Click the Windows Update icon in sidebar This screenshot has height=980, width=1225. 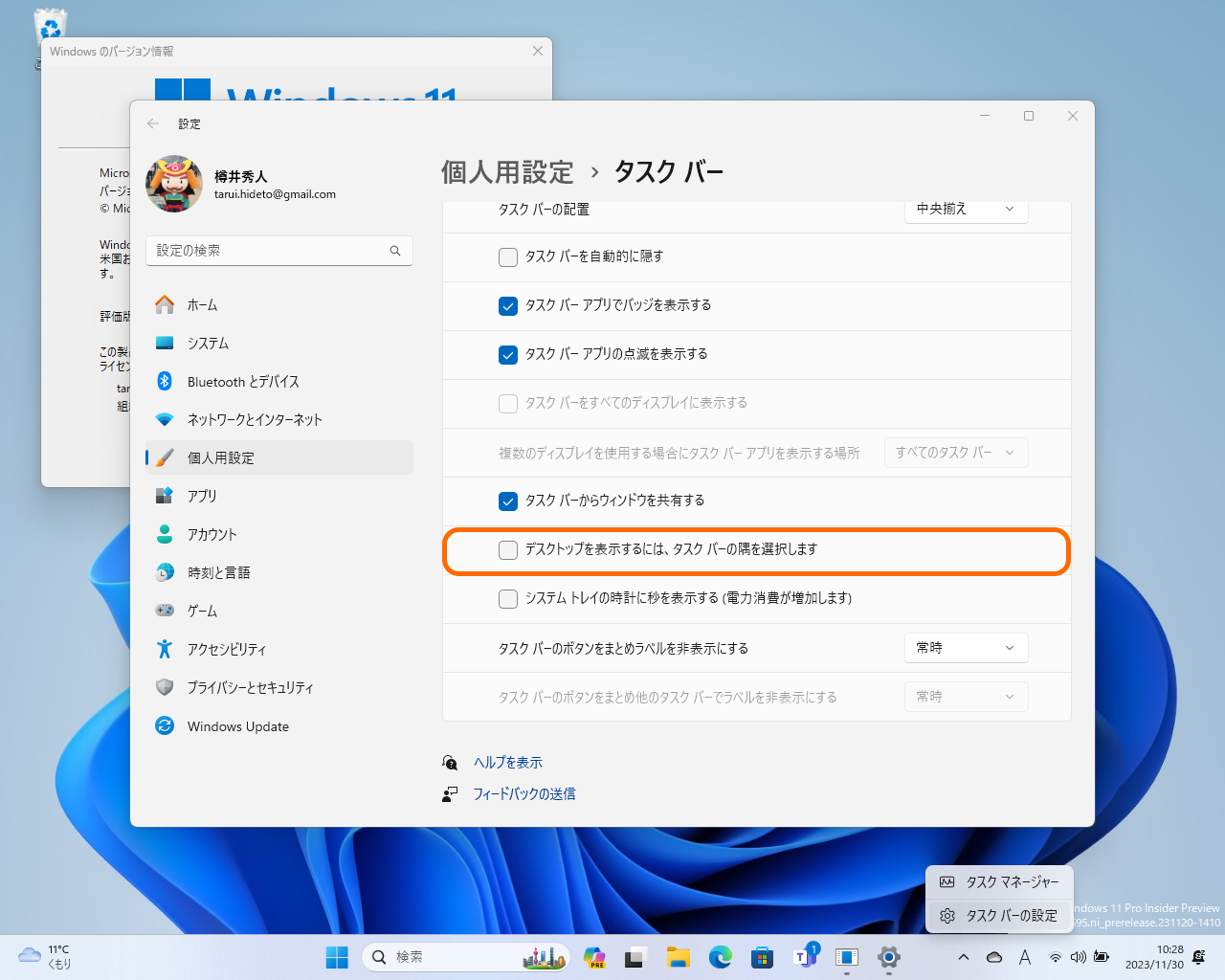click(164, 725)
